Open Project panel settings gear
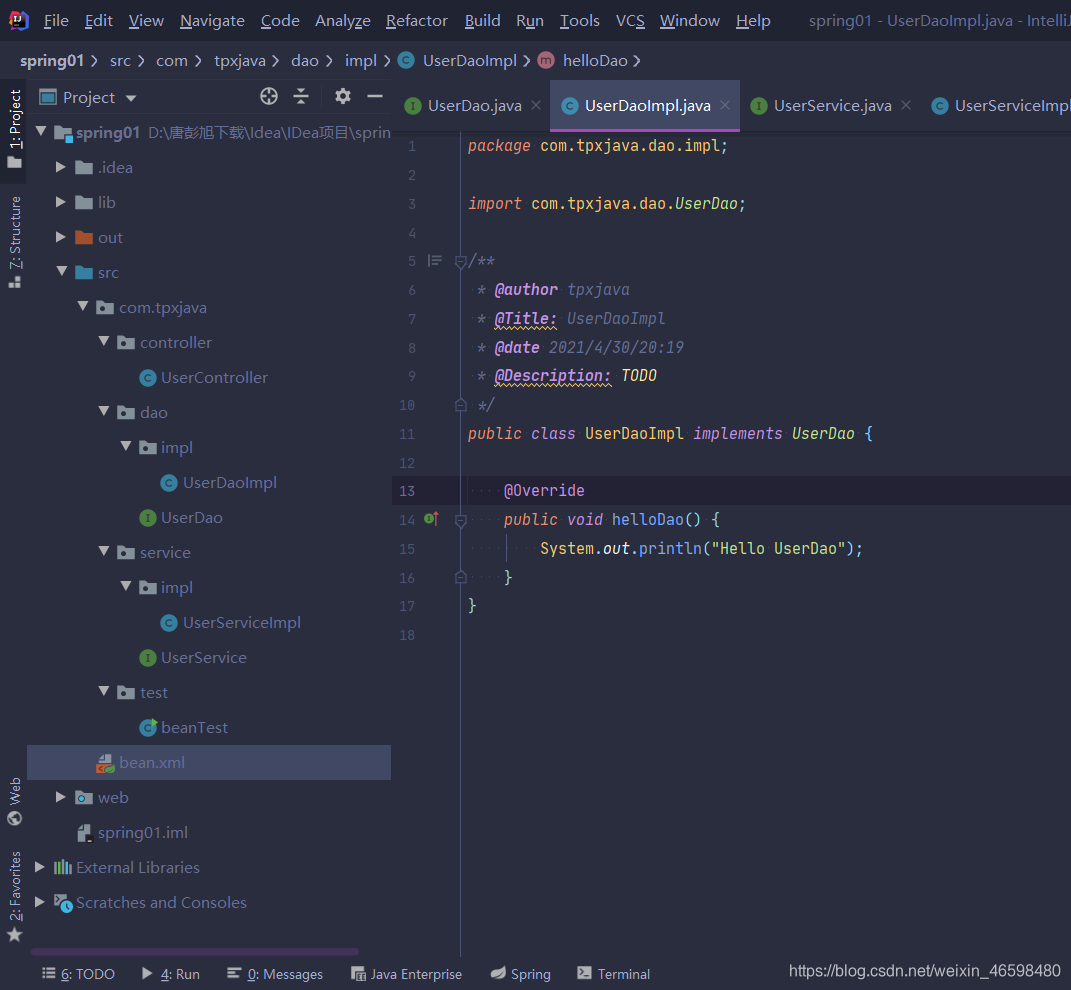Viewport: 1071px width, 990px height. [343, 96]
